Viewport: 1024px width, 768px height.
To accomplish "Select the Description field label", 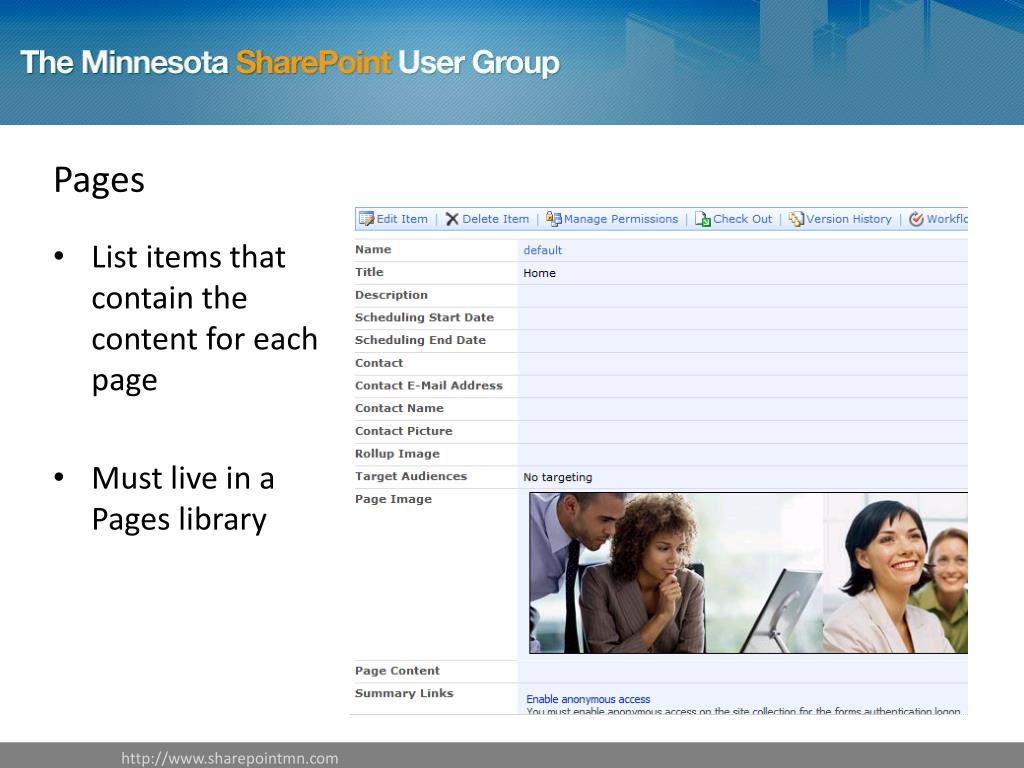I will pyautogui.click(x=391, y=295).
